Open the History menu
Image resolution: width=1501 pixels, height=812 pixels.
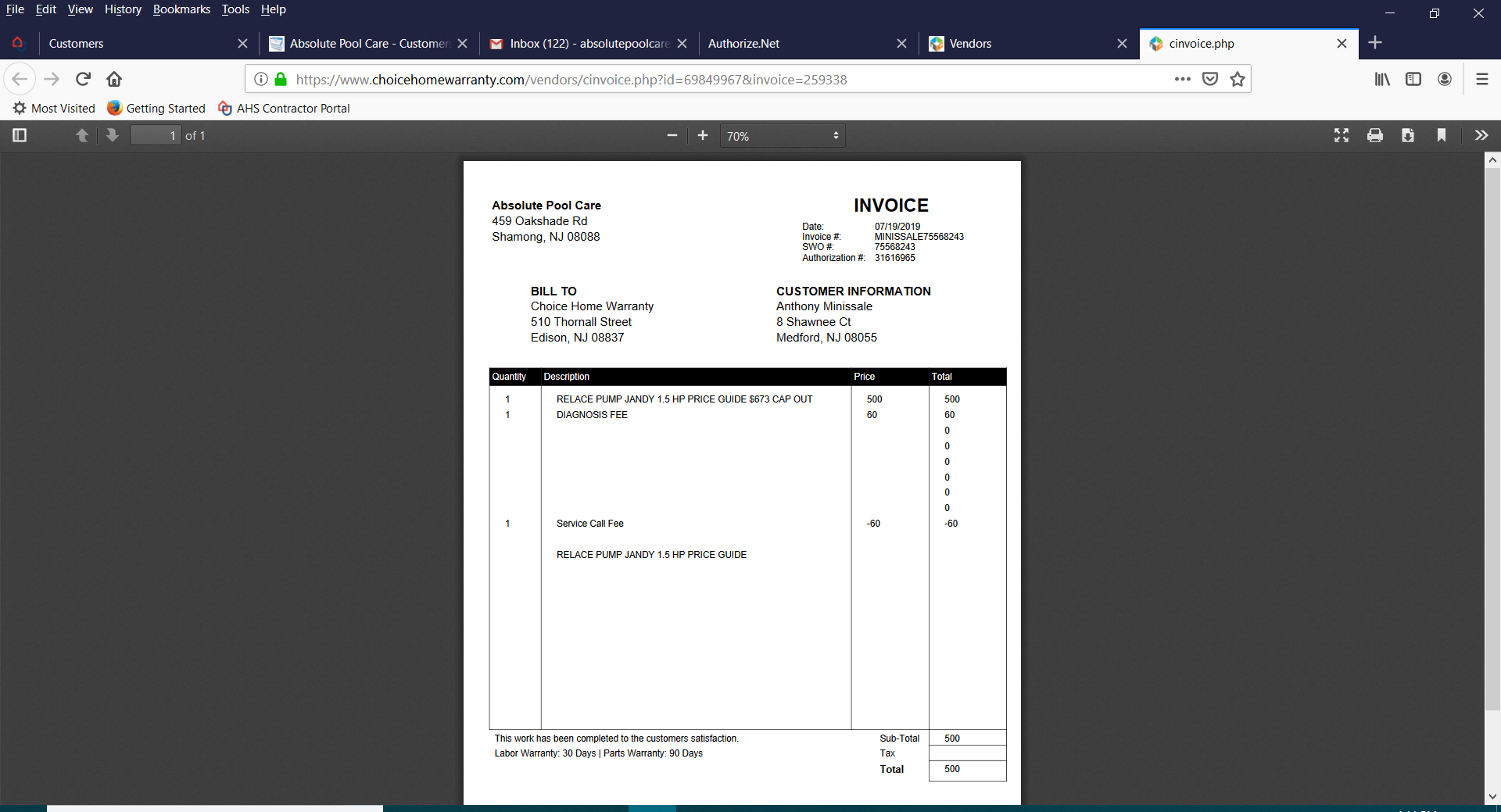click(x=123, y=9)
